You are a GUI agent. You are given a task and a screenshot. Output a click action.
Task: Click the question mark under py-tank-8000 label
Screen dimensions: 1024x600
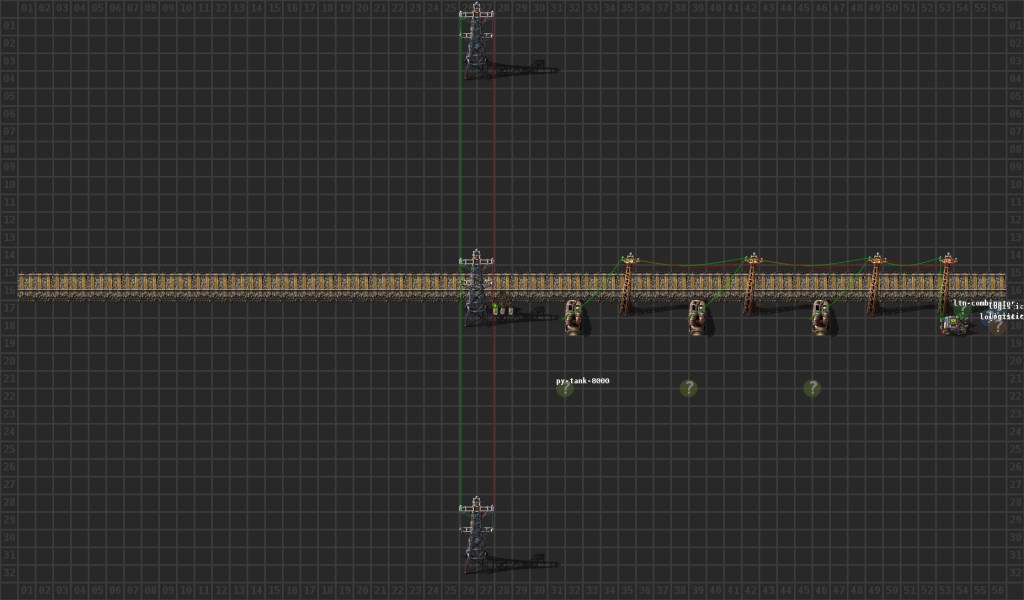pos(565,389)
